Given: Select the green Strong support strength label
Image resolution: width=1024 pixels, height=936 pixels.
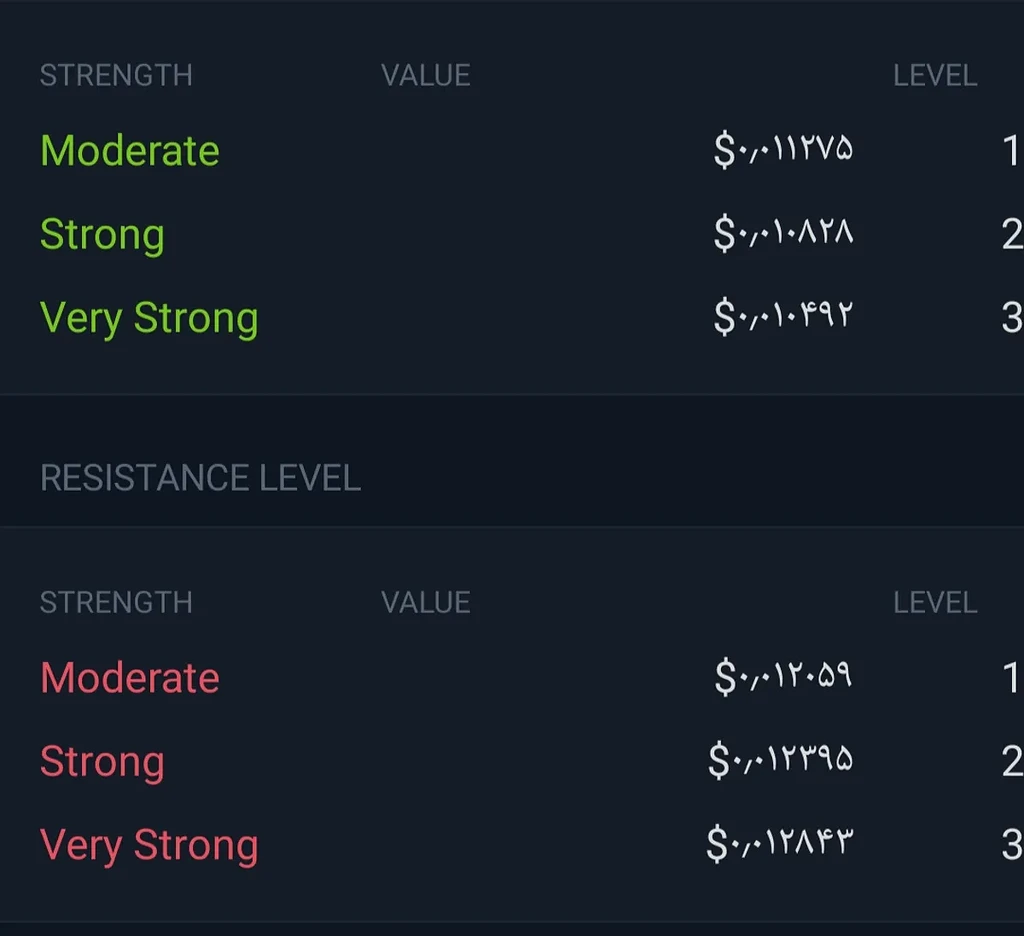Looking at the screenshot, I should pyautogui.click(x=102, y=235).
